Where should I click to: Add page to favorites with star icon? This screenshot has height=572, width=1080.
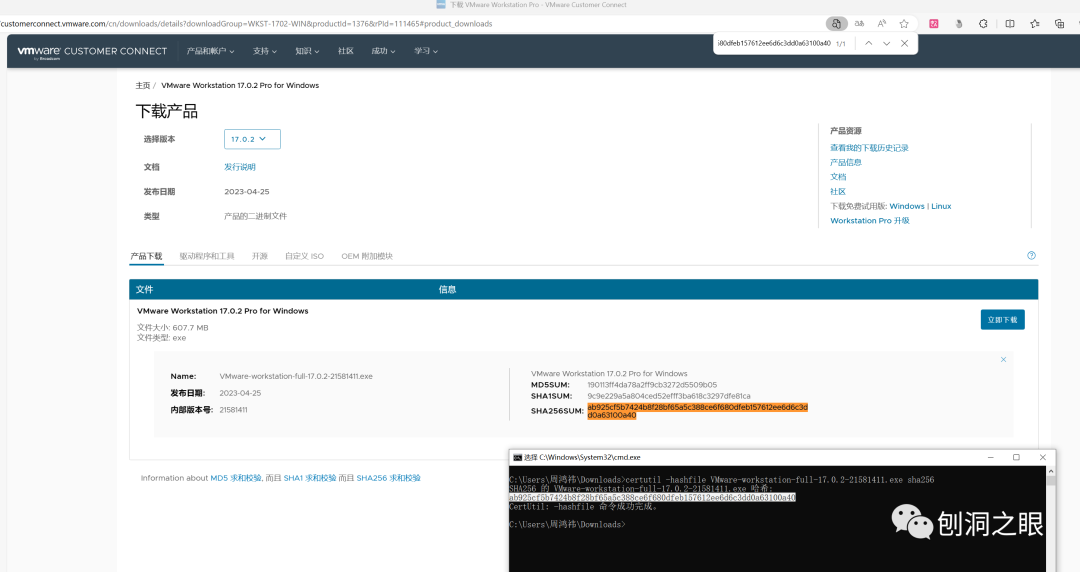[x=904, y=23]
